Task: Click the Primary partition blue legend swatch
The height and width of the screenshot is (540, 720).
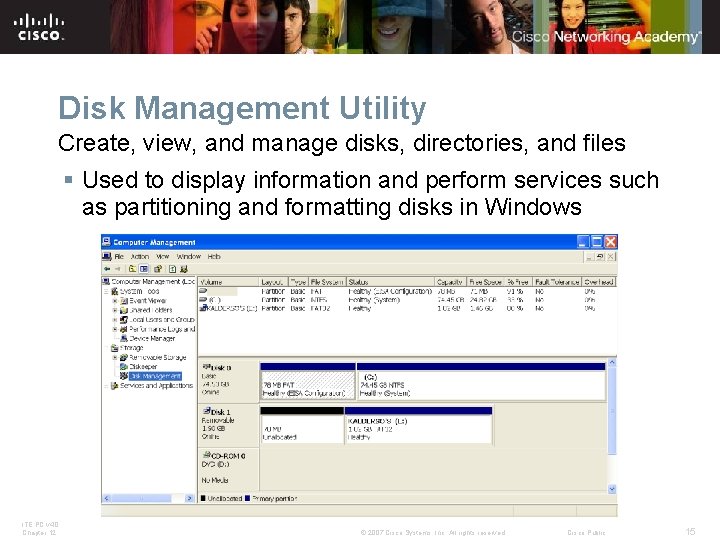Action: pyautogui.click(x=248, y=498)
